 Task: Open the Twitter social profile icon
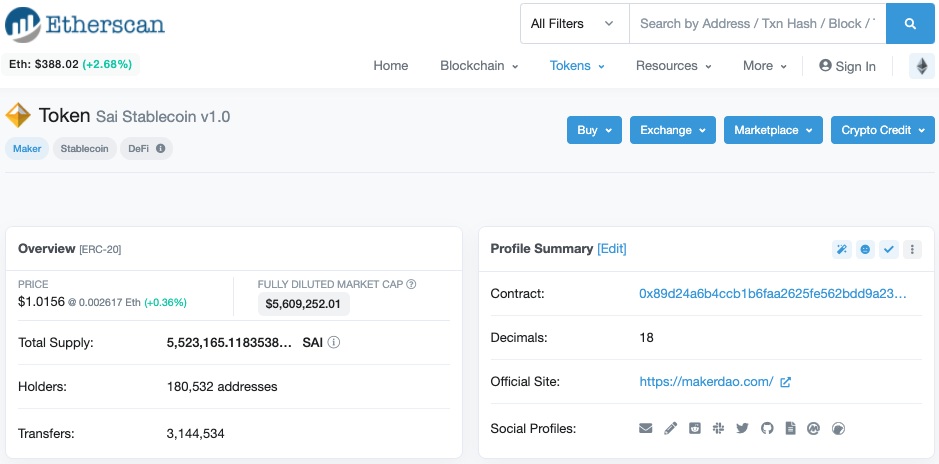click(743, 428)
